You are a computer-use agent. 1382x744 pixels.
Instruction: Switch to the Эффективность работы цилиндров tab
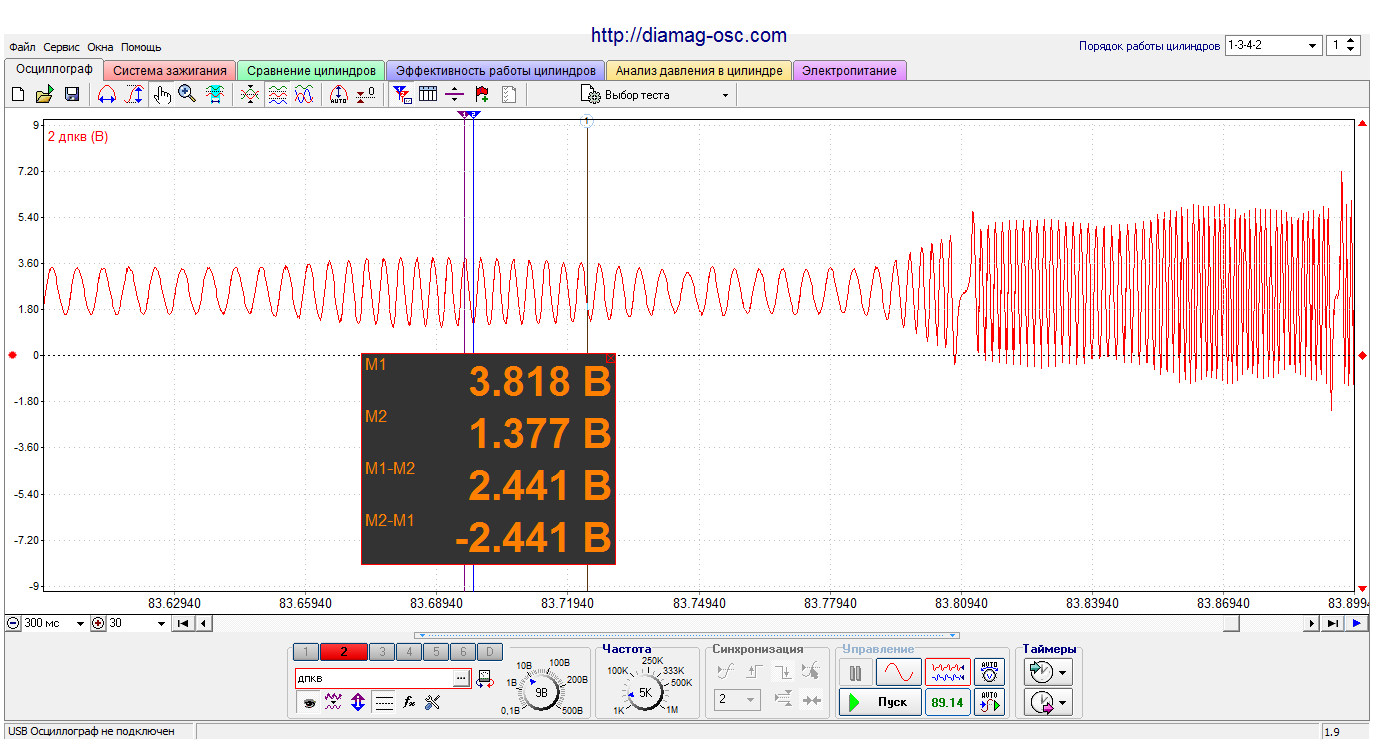click(x=495, y=71)
